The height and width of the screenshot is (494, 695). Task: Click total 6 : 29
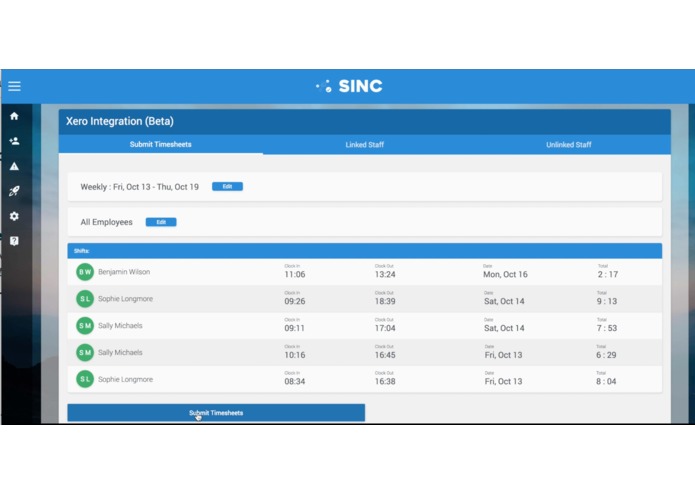606,355
